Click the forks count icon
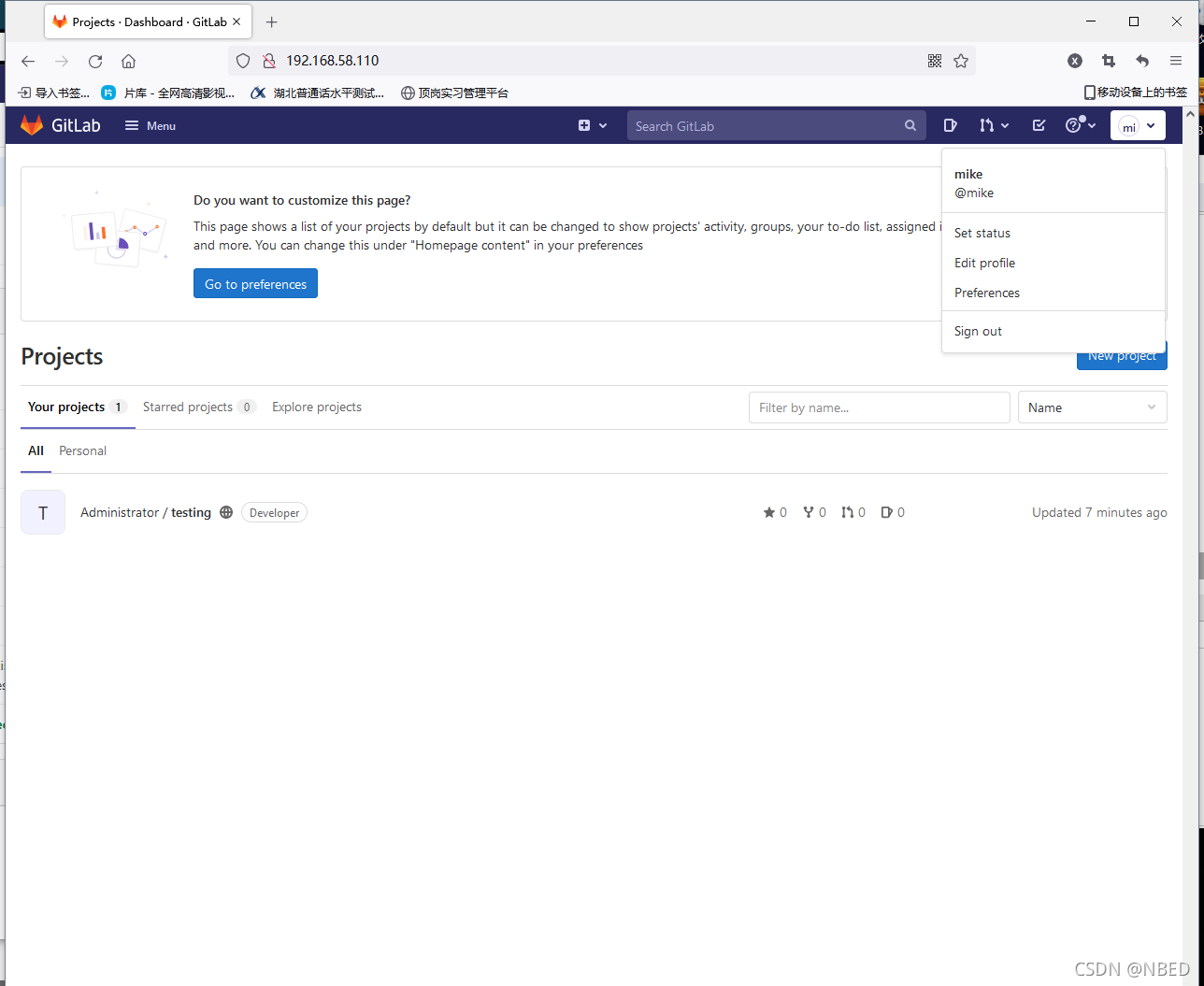 (x=809, y=512)
